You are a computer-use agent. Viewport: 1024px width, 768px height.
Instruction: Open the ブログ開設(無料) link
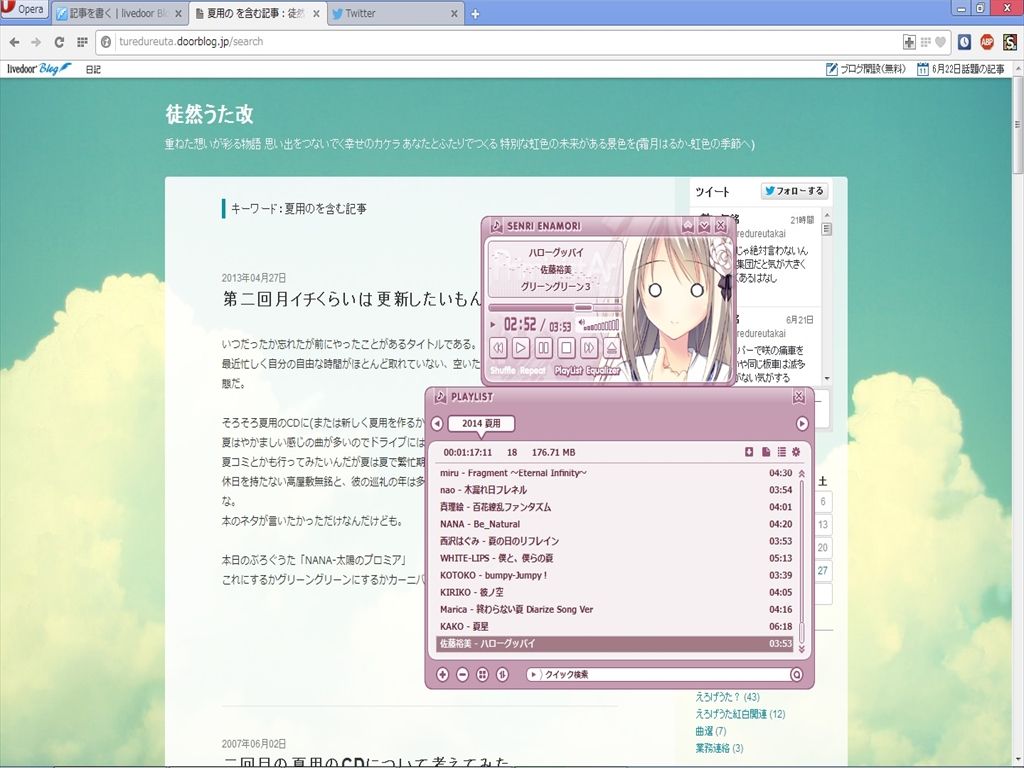pos(866,69)
